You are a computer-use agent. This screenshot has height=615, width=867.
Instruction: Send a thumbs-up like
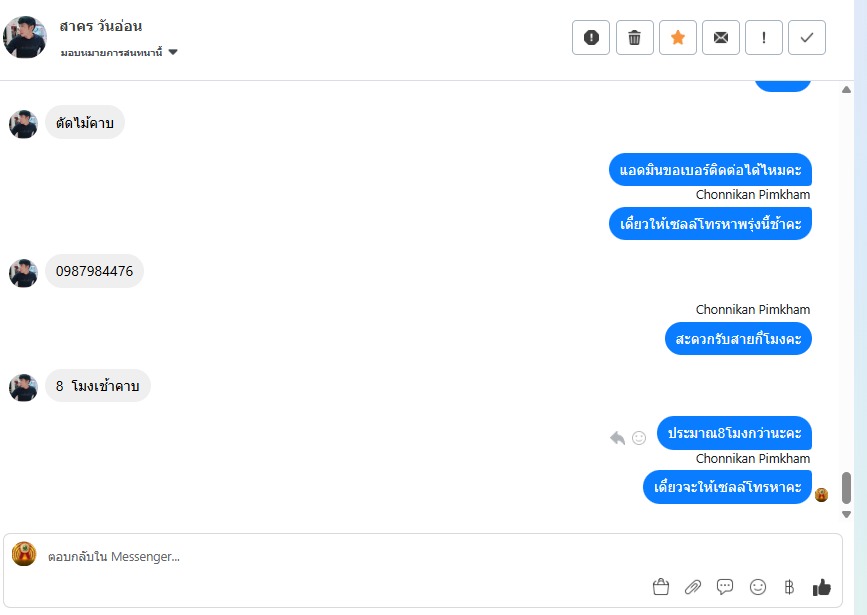(x=822, y=587)
